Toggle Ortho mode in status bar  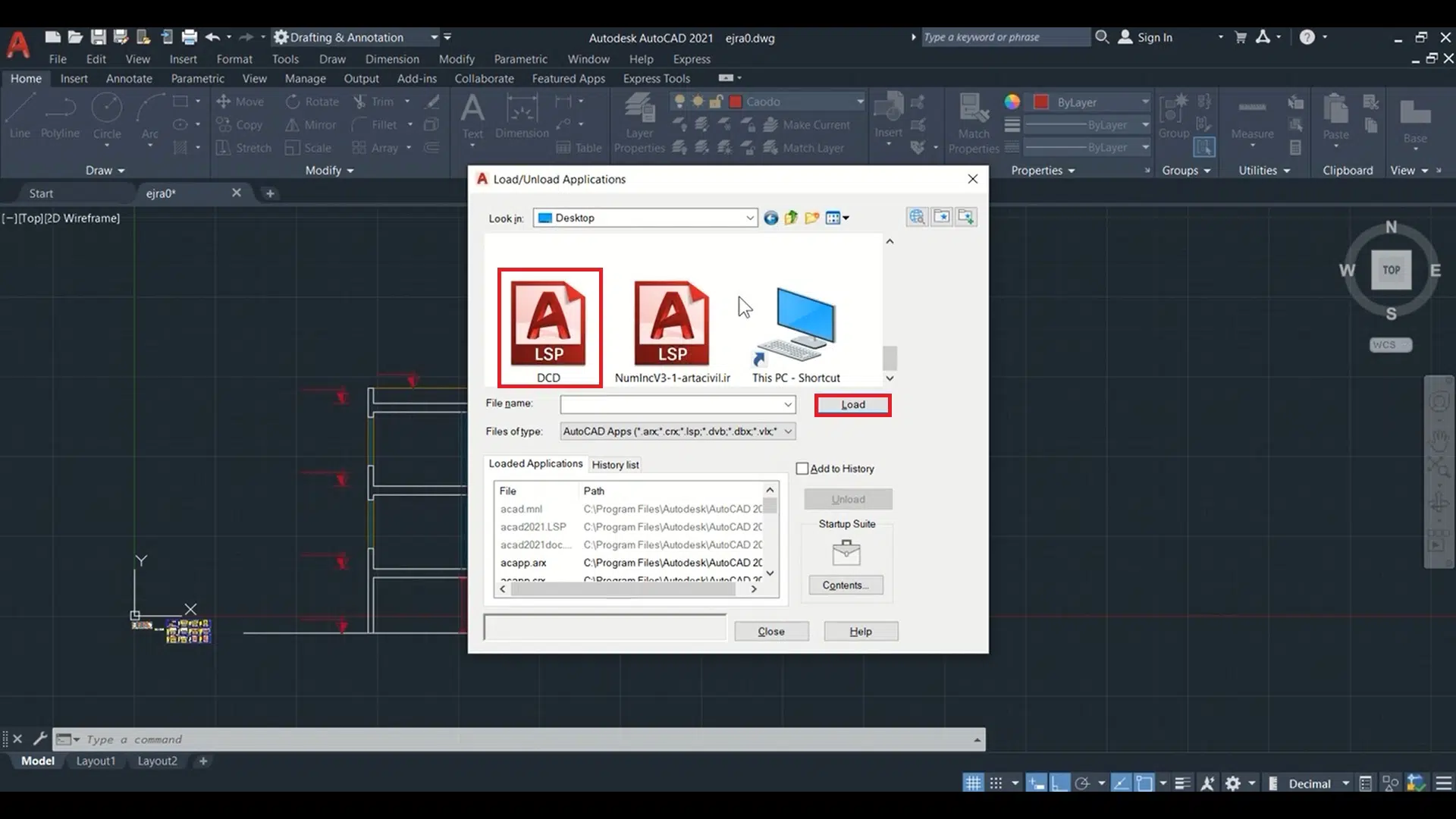pyautogui.click(x=1060, y=783)
